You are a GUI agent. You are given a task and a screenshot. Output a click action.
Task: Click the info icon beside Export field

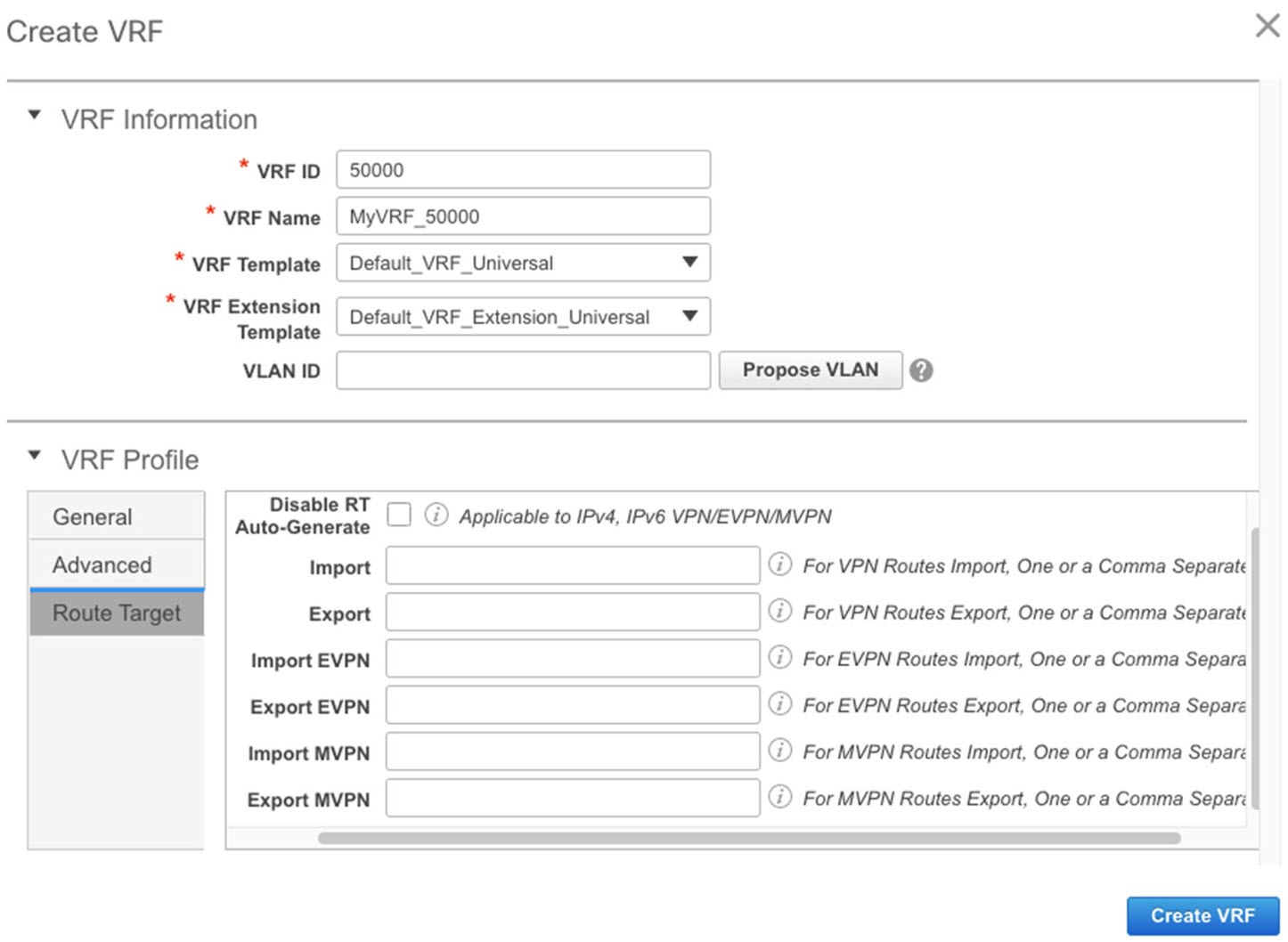click(779, 611)
